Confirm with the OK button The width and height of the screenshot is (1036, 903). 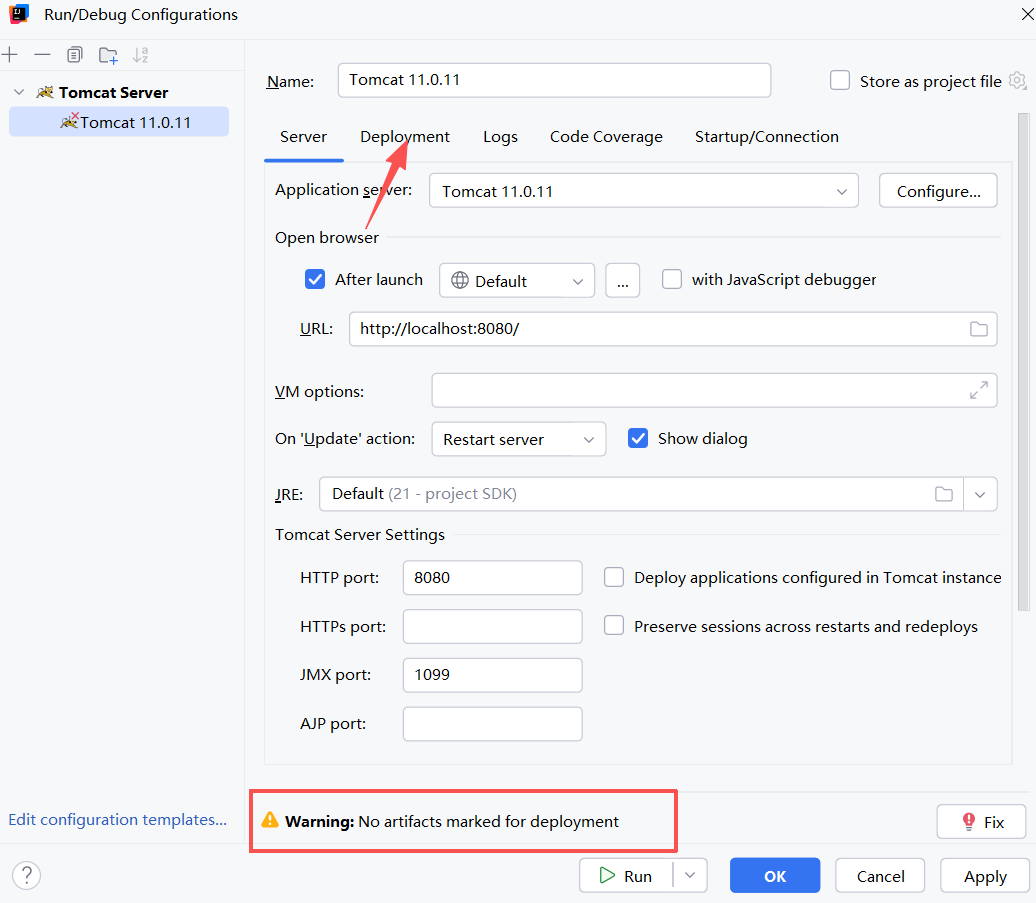[775, 875]
